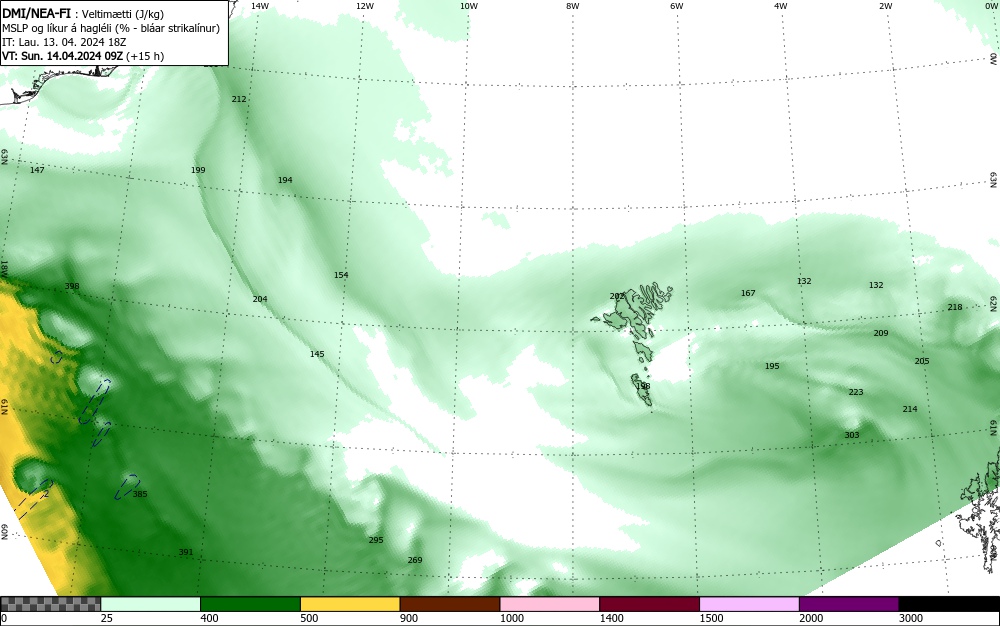The width and height of the screenshot is (1000, 626).
Task: Click the "10W" longitude label
Action: pos(469,6)
